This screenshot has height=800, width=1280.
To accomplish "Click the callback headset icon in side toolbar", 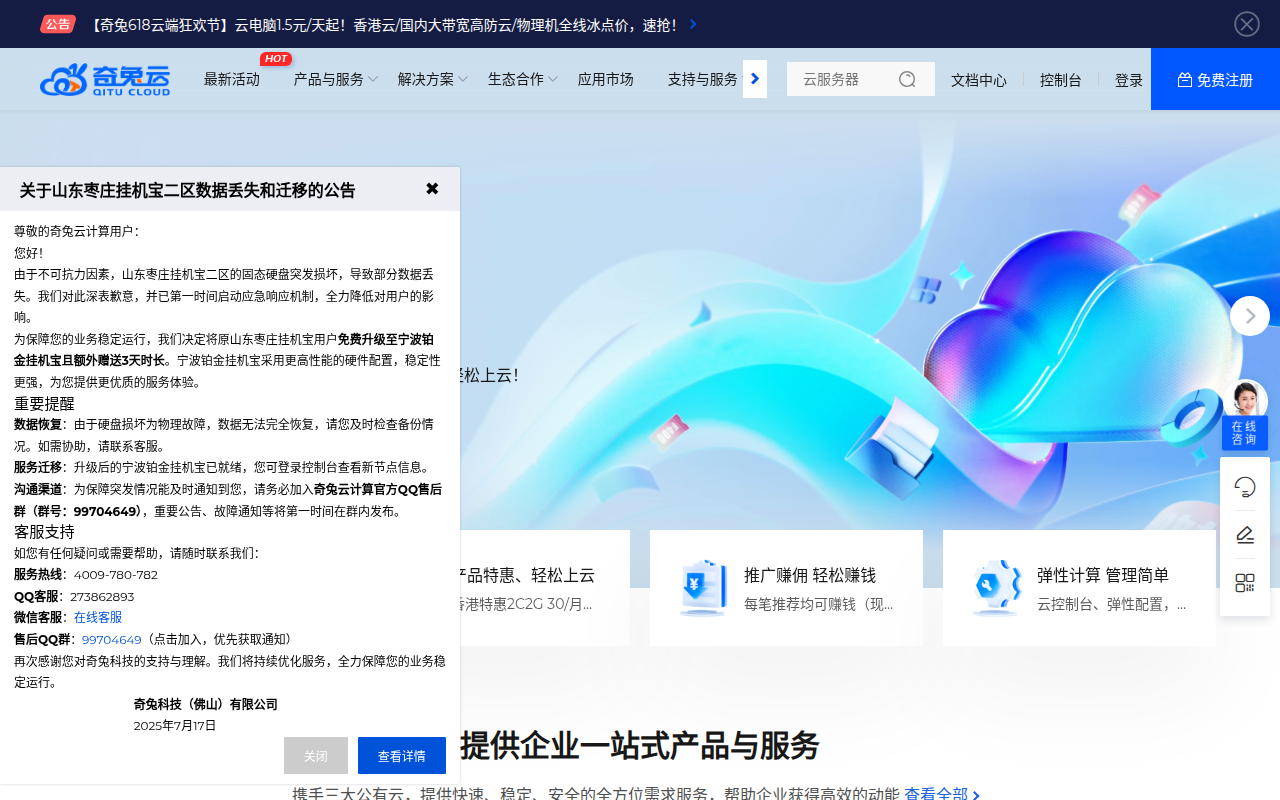I will click(x=1245, y=487).
